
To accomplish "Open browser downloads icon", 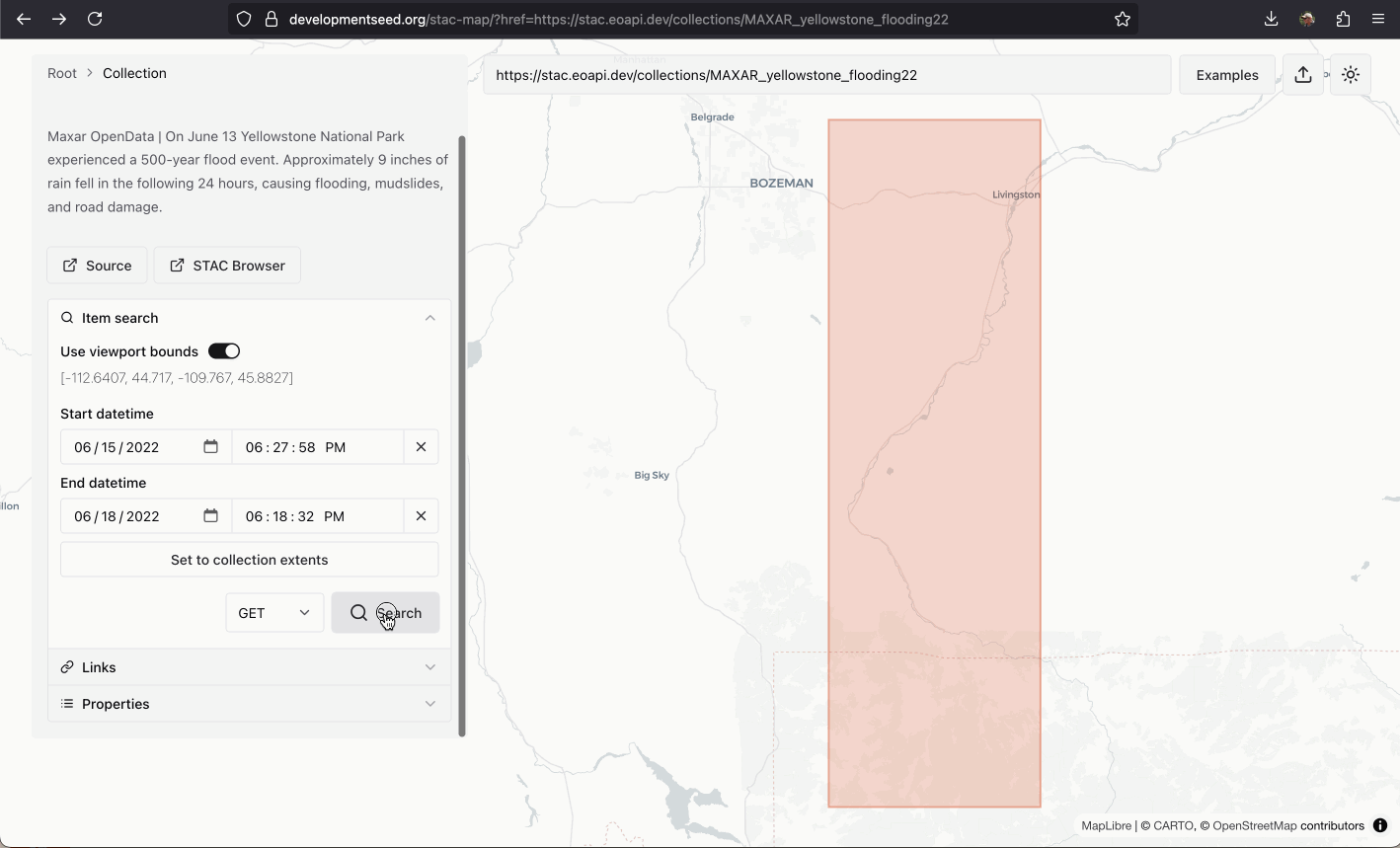I will (1271, 19).
